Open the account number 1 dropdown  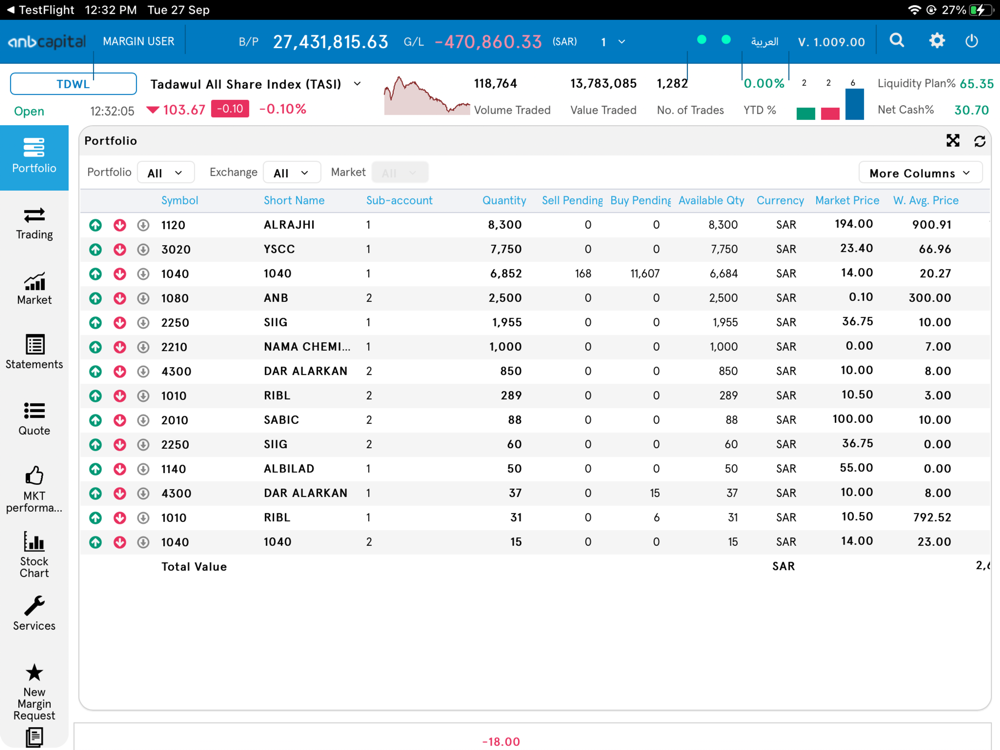(x=613, y=41)
